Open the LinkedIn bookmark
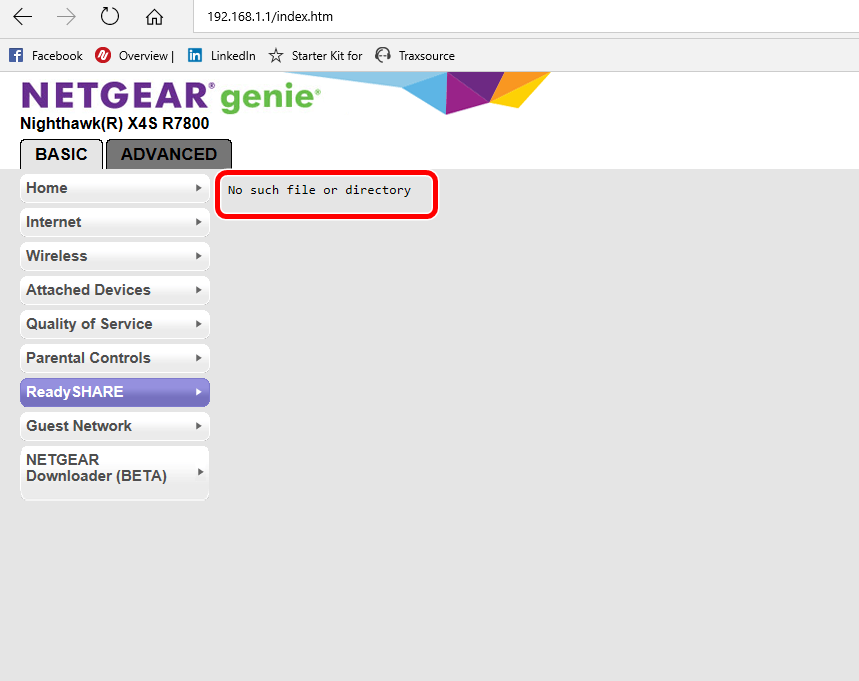Screen dimensions: 859x681 [221, 55]
